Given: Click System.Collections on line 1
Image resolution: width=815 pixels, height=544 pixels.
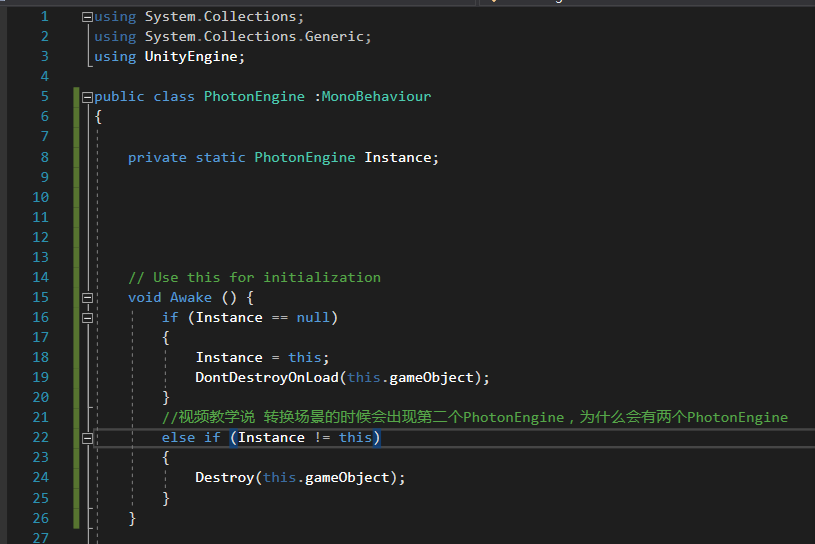Looking at the screenshot, I should pyautogui.click(x=220, y=17).
